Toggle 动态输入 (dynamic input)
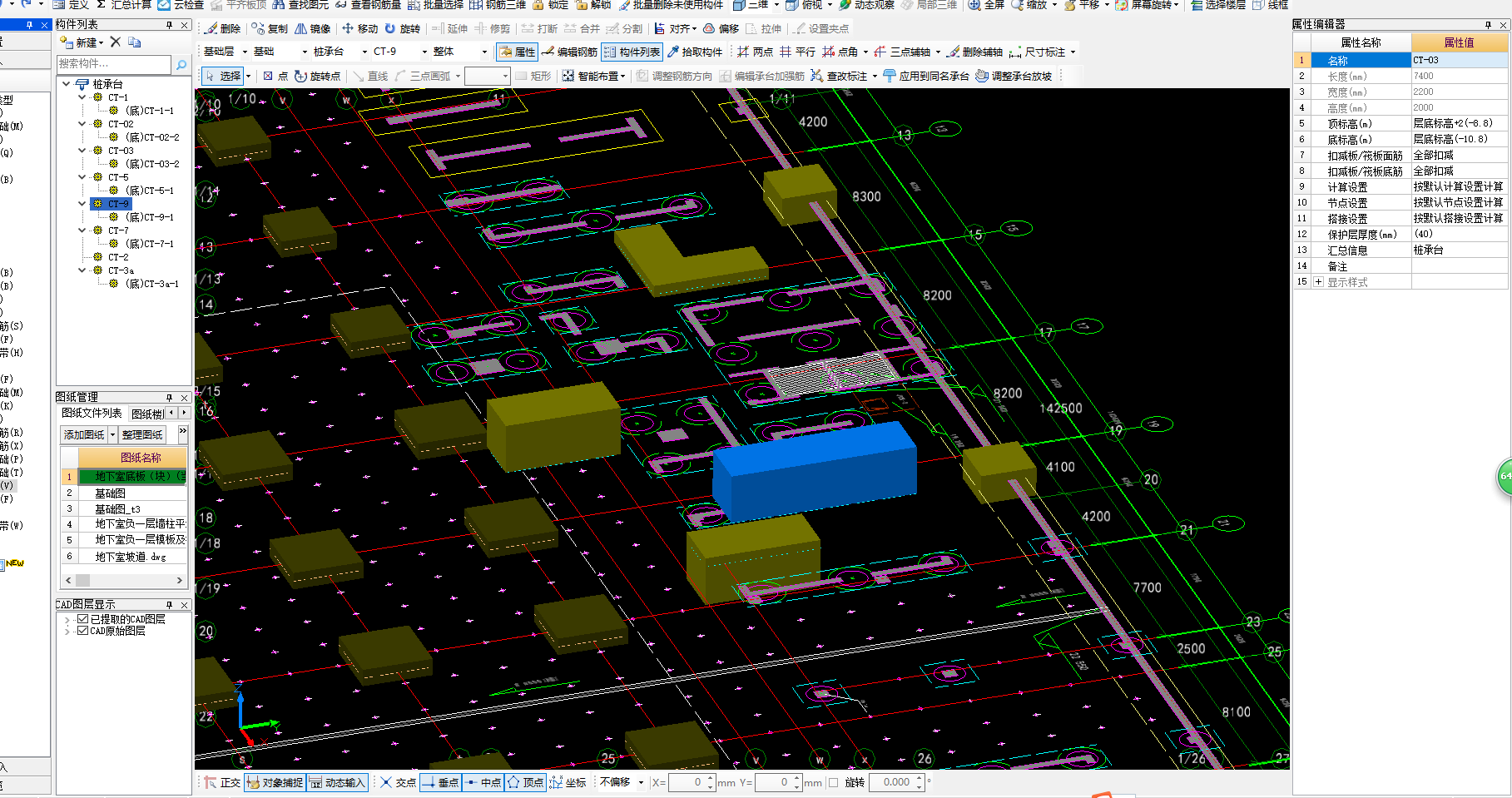 337,782
